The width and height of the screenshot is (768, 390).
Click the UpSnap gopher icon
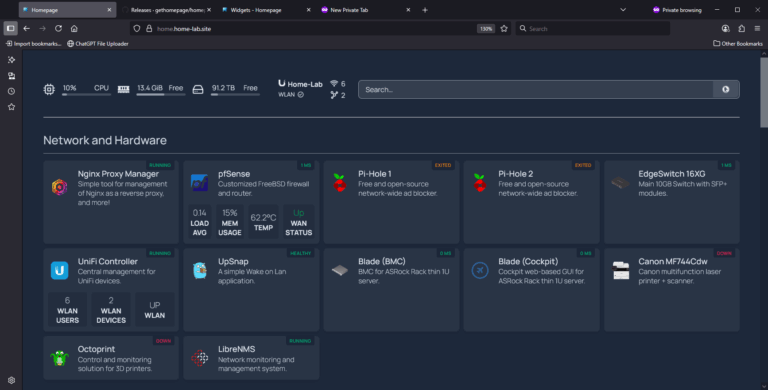pos(200,270)
